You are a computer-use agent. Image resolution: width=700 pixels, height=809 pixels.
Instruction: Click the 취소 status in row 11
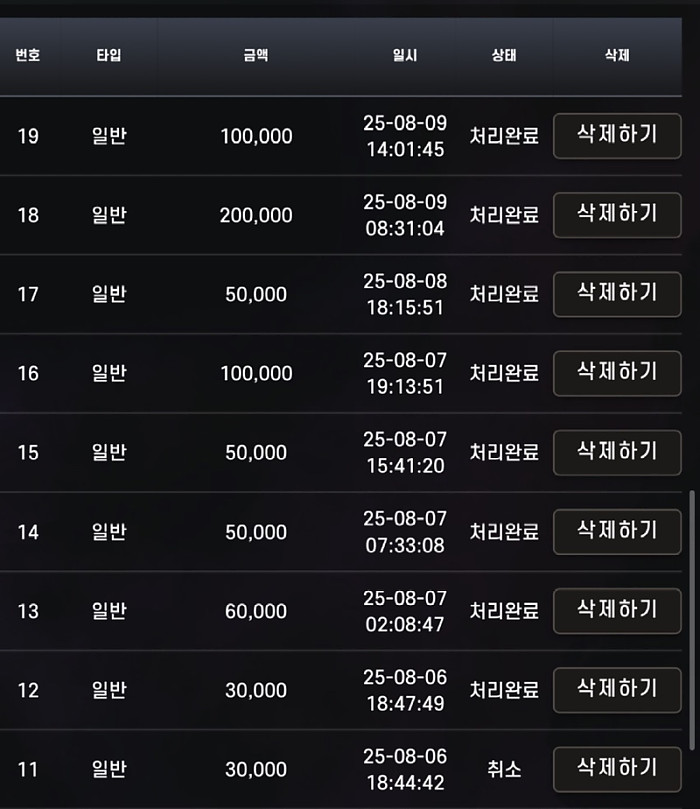(x=504, y=769)
